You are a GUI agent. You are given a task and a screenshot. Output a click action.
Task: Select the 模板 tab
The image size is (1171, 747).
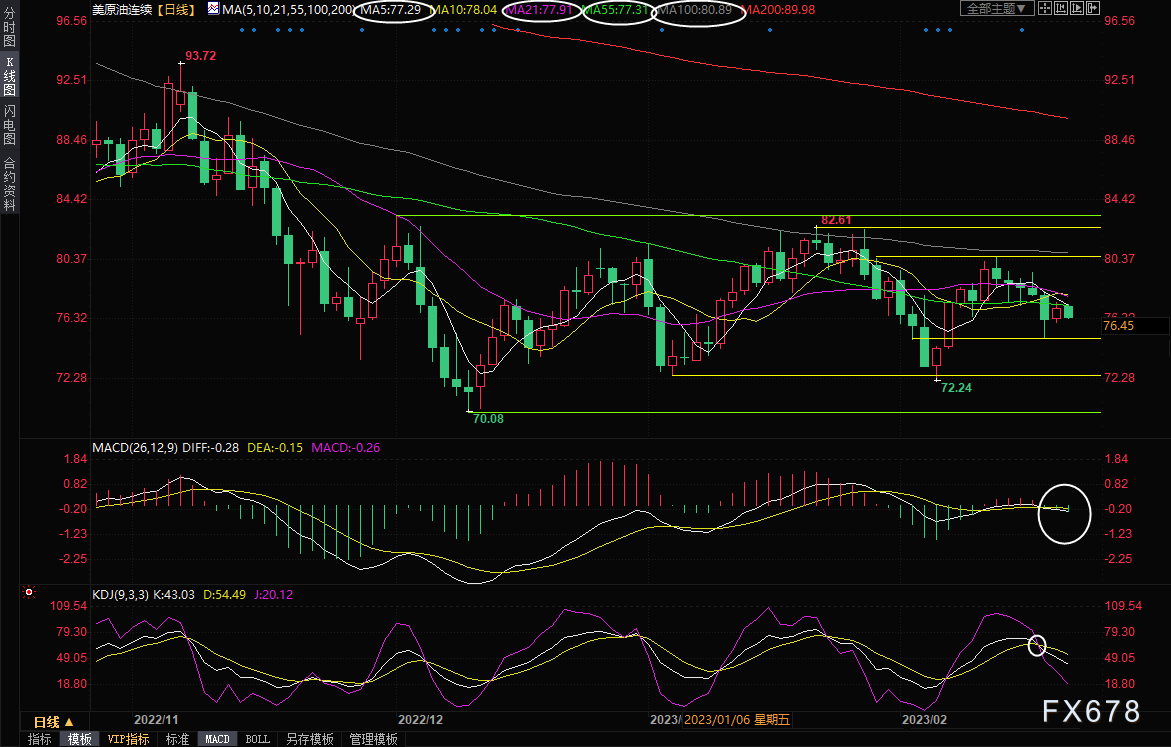(x=79, y=739)
